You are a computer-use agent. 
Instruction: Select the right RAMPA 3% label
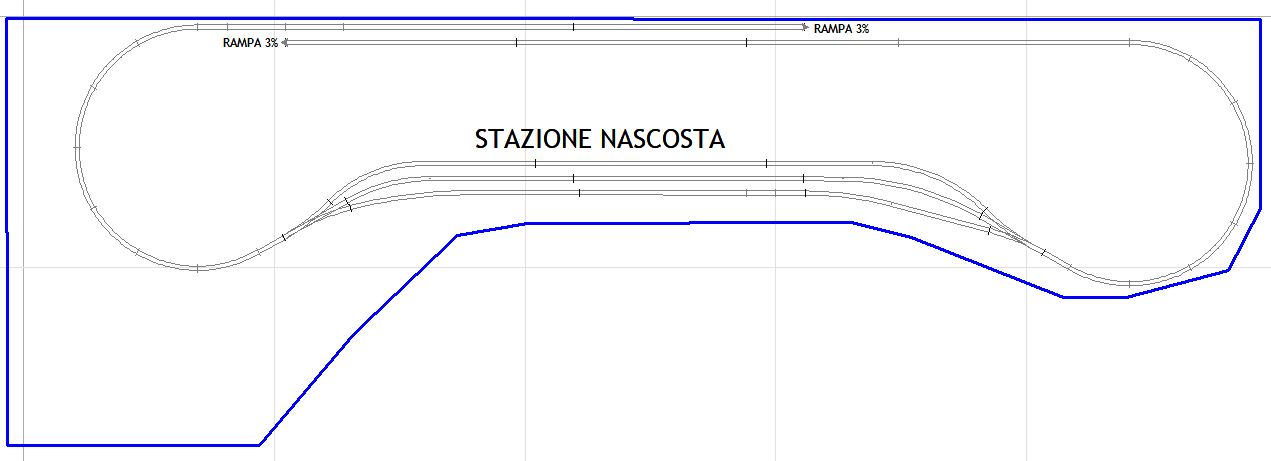841,29
